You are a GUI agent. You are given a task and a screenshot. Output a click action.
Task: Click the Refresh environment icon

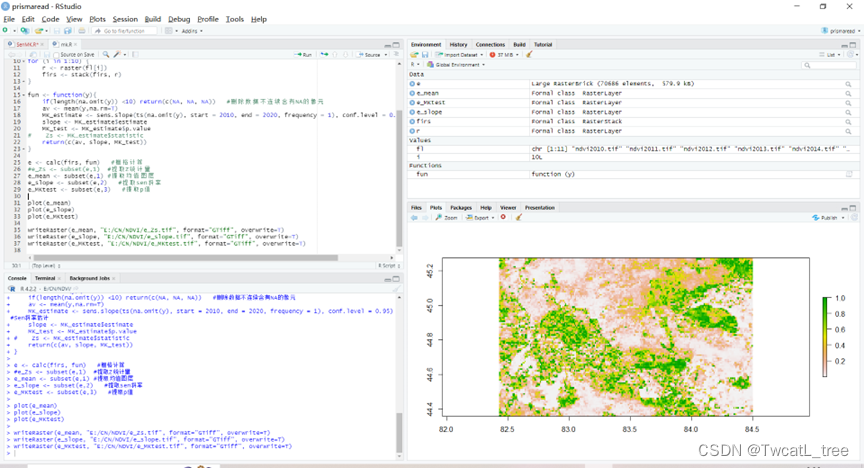coord(851,55)
